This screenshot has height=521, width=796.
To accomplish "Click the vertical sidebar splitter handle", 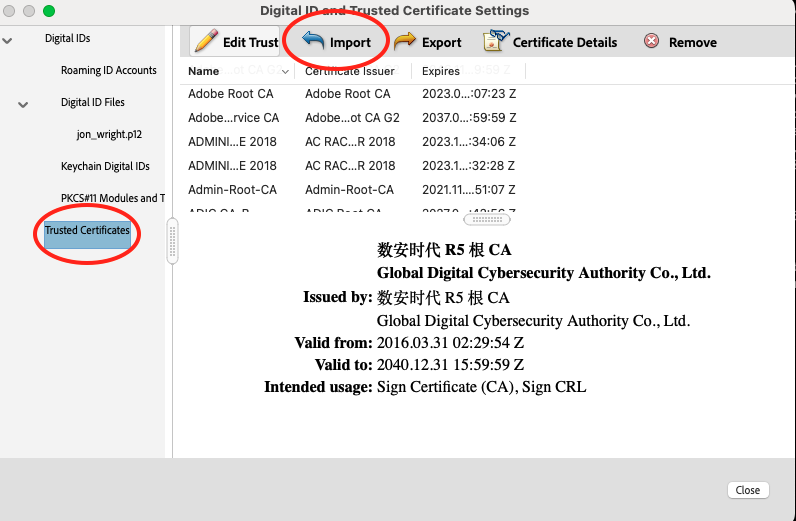I will [x=173, y=241].
